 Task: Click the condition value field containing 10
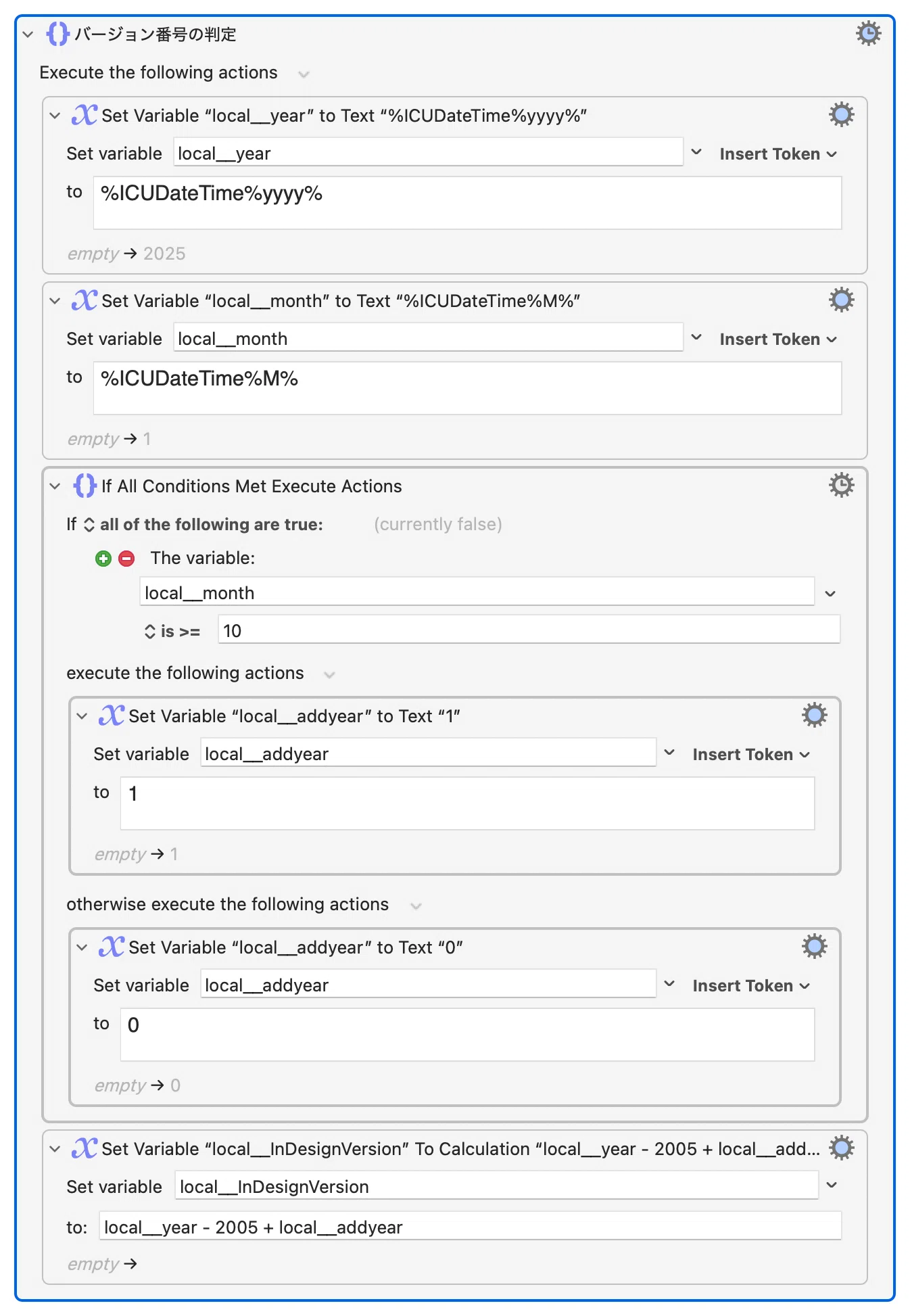pyautogui.click(x=529, y=630)
